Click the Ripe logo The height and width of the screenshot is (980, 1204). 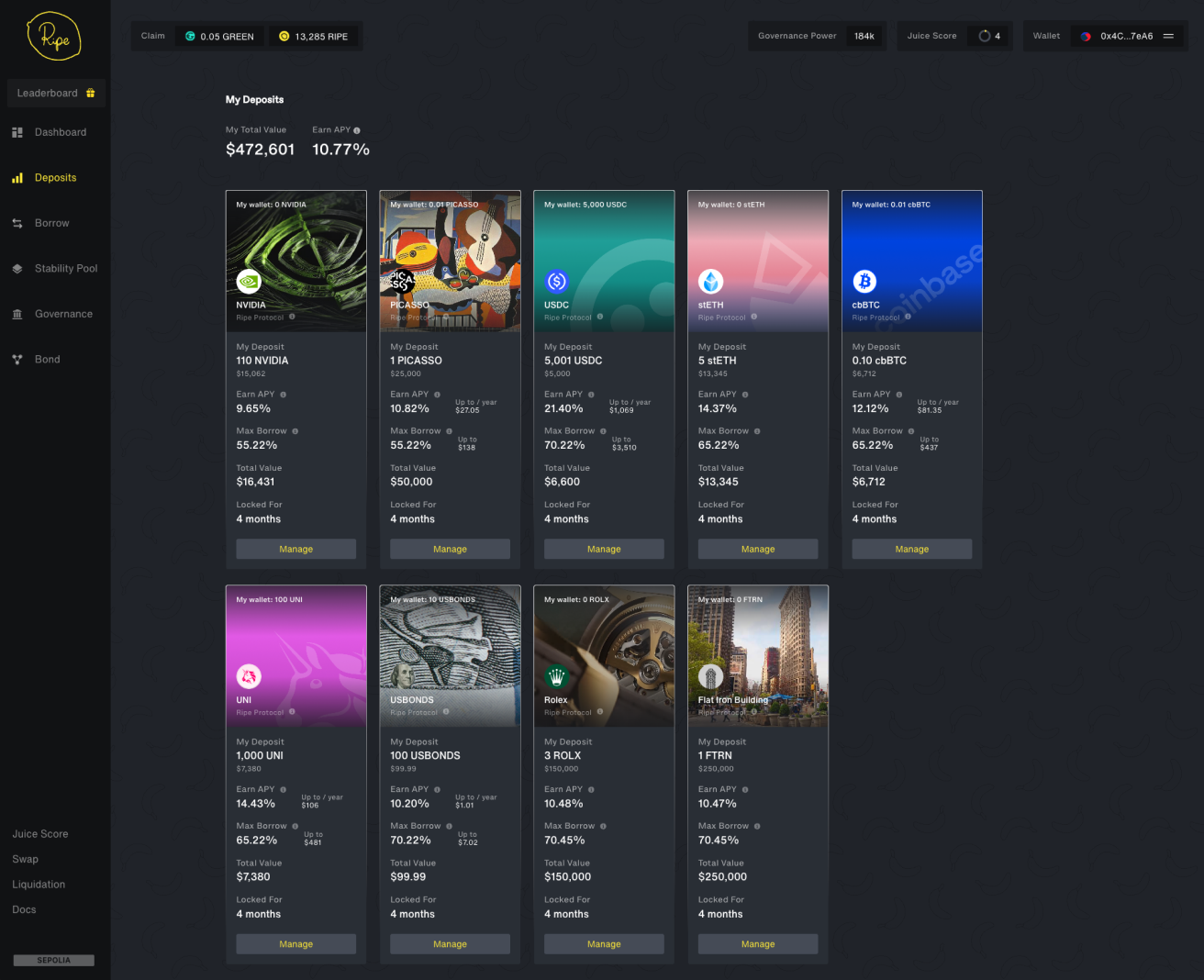[54, 37]
